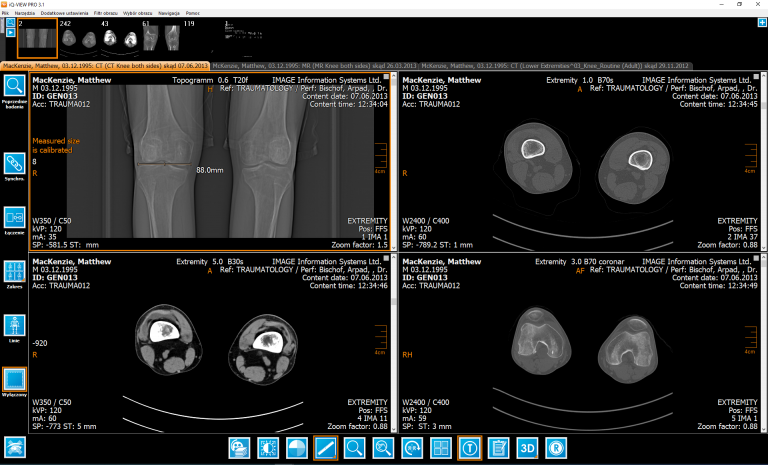768x465 pixels.
Task: Click the scrollbar of the Topogramm viewport
Action: pyautogui.click(x=394, y=162)
